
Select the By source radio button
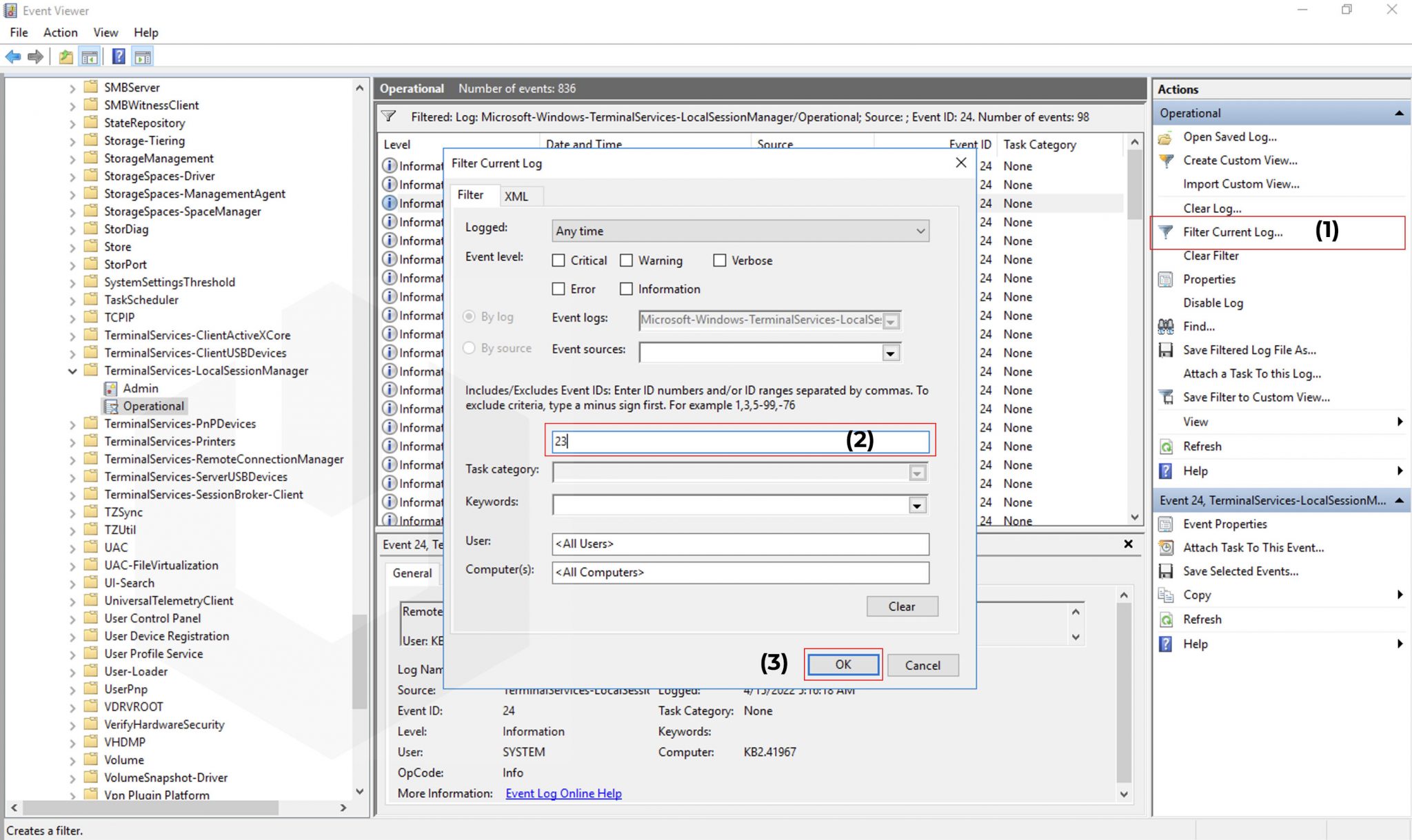coord(470,348)
